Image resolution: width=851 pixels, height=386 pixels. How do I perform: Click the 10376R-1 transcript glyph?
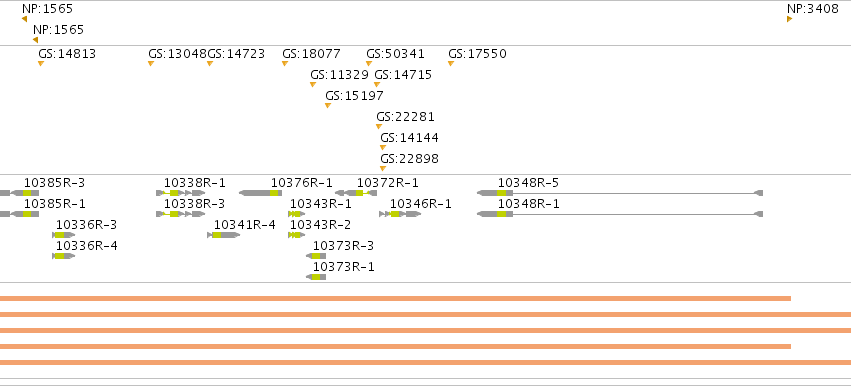point(260,193)
